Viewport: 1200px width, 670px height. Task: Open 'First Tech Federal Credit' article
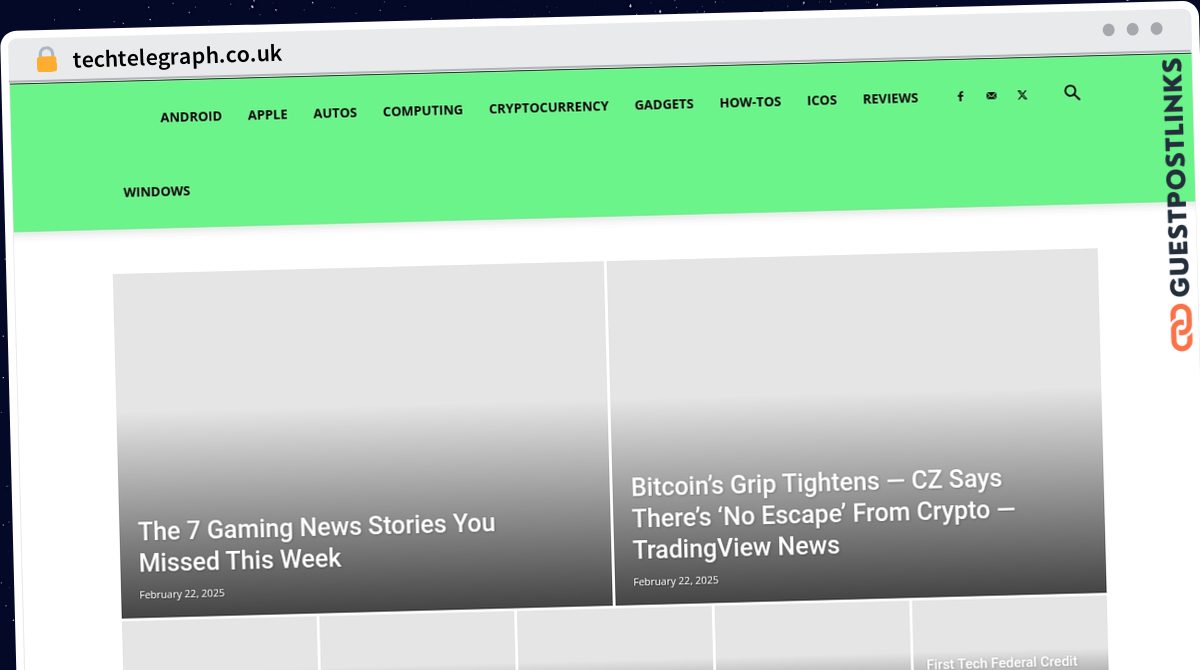tap(1002, 663)
